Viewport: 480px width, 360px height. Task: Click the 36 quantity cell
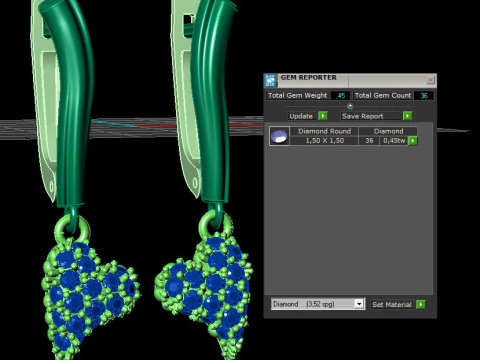point(369,141)
